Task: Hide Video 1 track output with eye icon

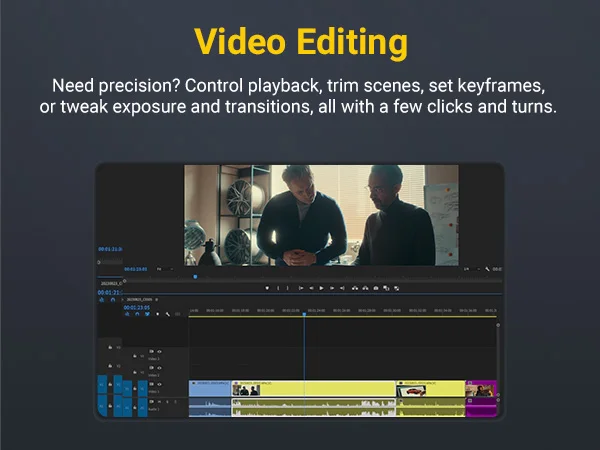Action: pyautogui.click(x=159, y=384)
